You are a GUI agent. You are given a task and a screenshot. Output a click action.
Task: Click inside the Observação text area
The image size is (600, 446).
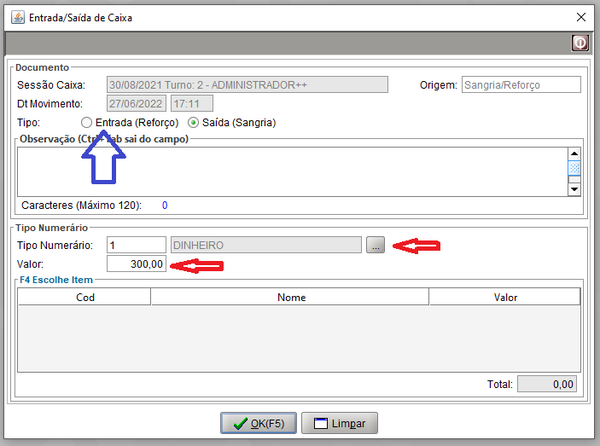pyautogui.click(x=292, y=172)
